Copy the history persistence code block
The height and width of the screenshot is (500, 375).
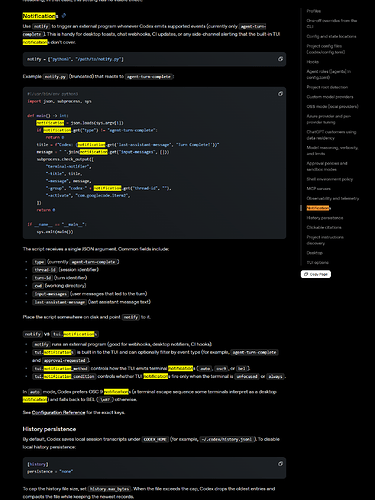pyautogui.click(x=280, y=464)
